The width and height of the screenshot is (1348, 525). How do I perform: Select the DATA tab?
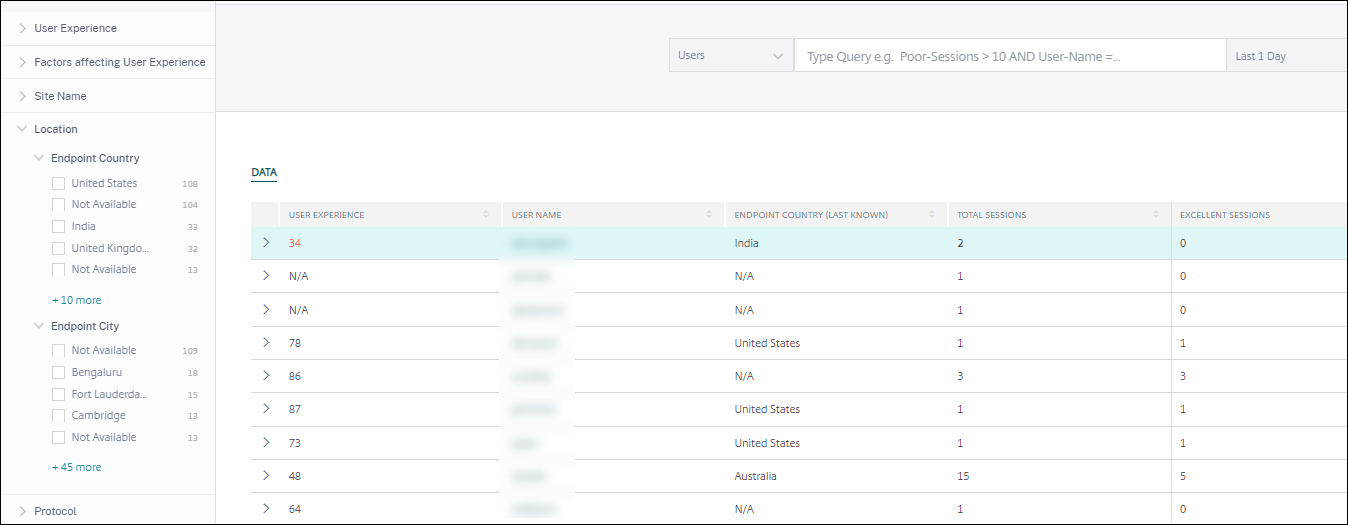(x=264, y=173)
